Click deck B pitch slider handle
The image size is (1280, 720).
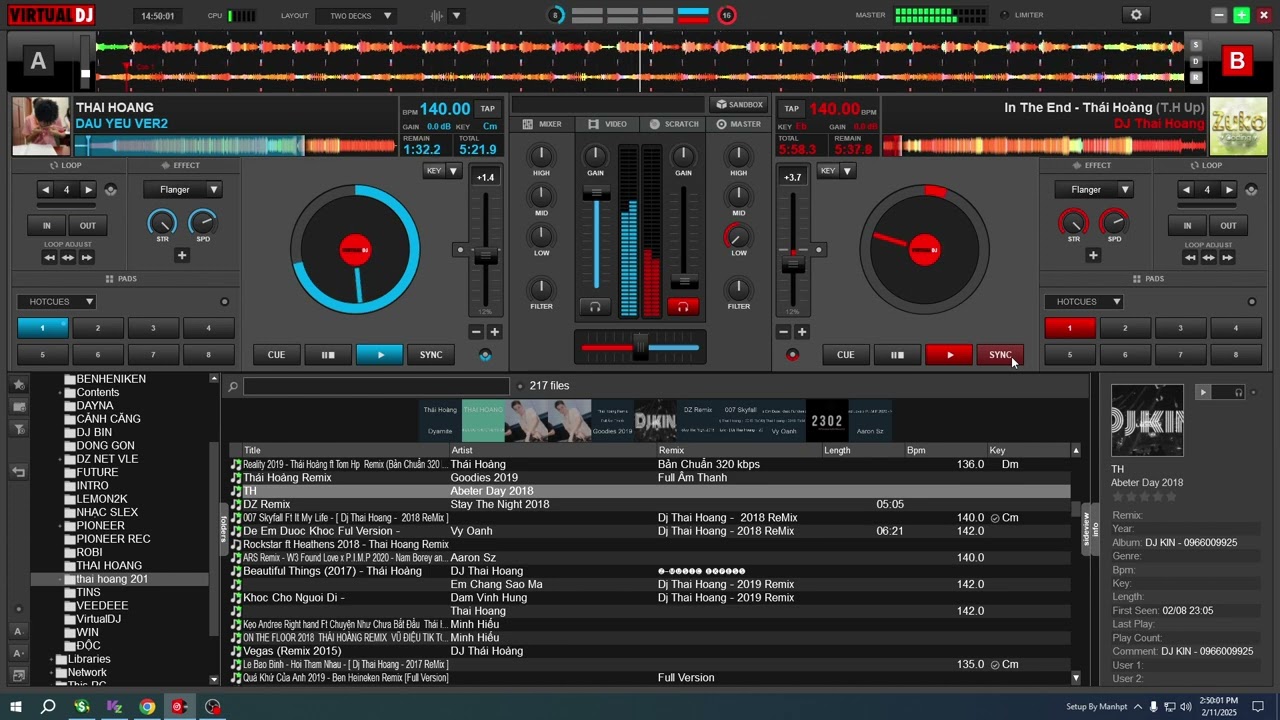point(793,265)
